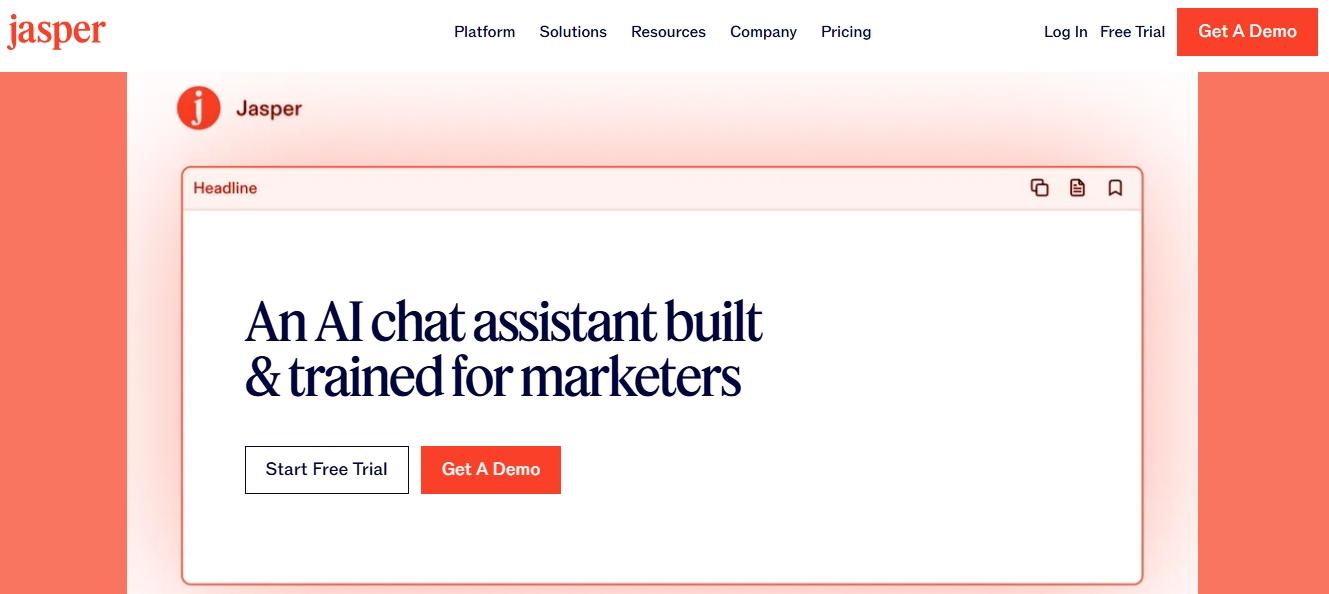Click the bookmark icon in the Headline bar
Screen dimensions: 1329x594
(x=1115, y=188)
